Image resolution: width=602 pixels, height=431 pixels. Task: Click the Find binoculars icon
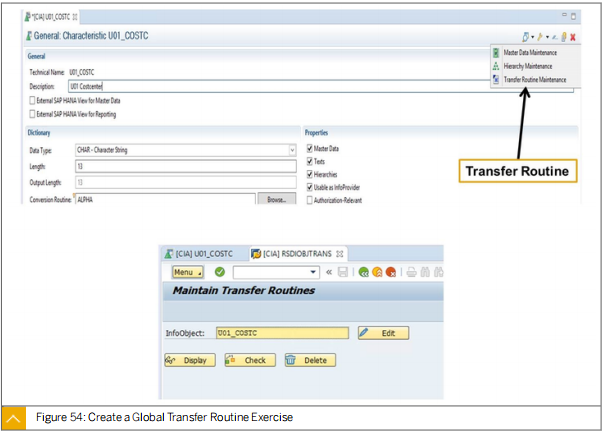425,272
